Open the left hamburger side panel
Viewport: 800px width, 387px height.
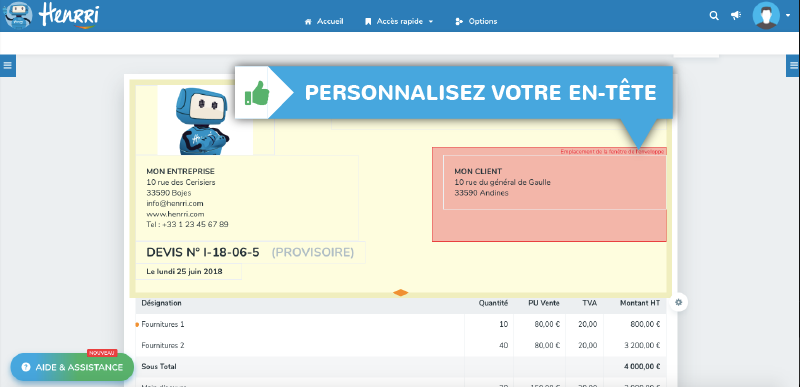click(8, 65)
